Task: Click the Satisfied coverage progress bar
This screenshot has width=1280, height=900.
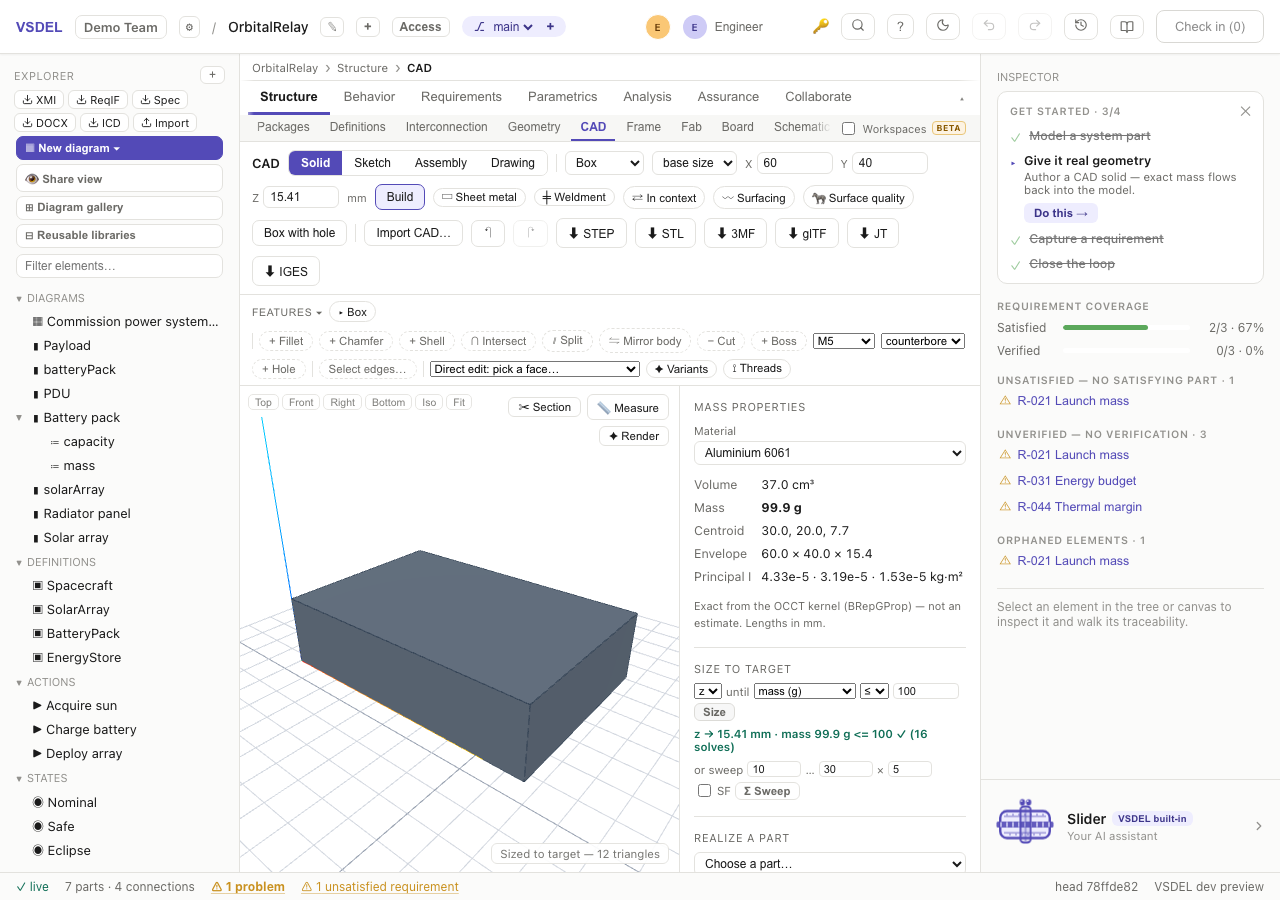Action: (x=1126, y=328)
